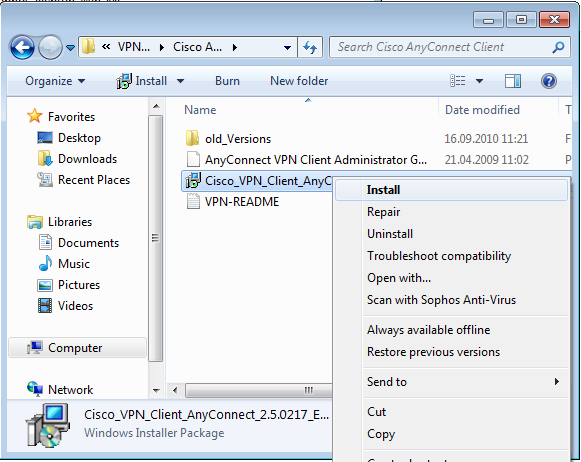Expand the Organize dropdown

tap(55, 81)
